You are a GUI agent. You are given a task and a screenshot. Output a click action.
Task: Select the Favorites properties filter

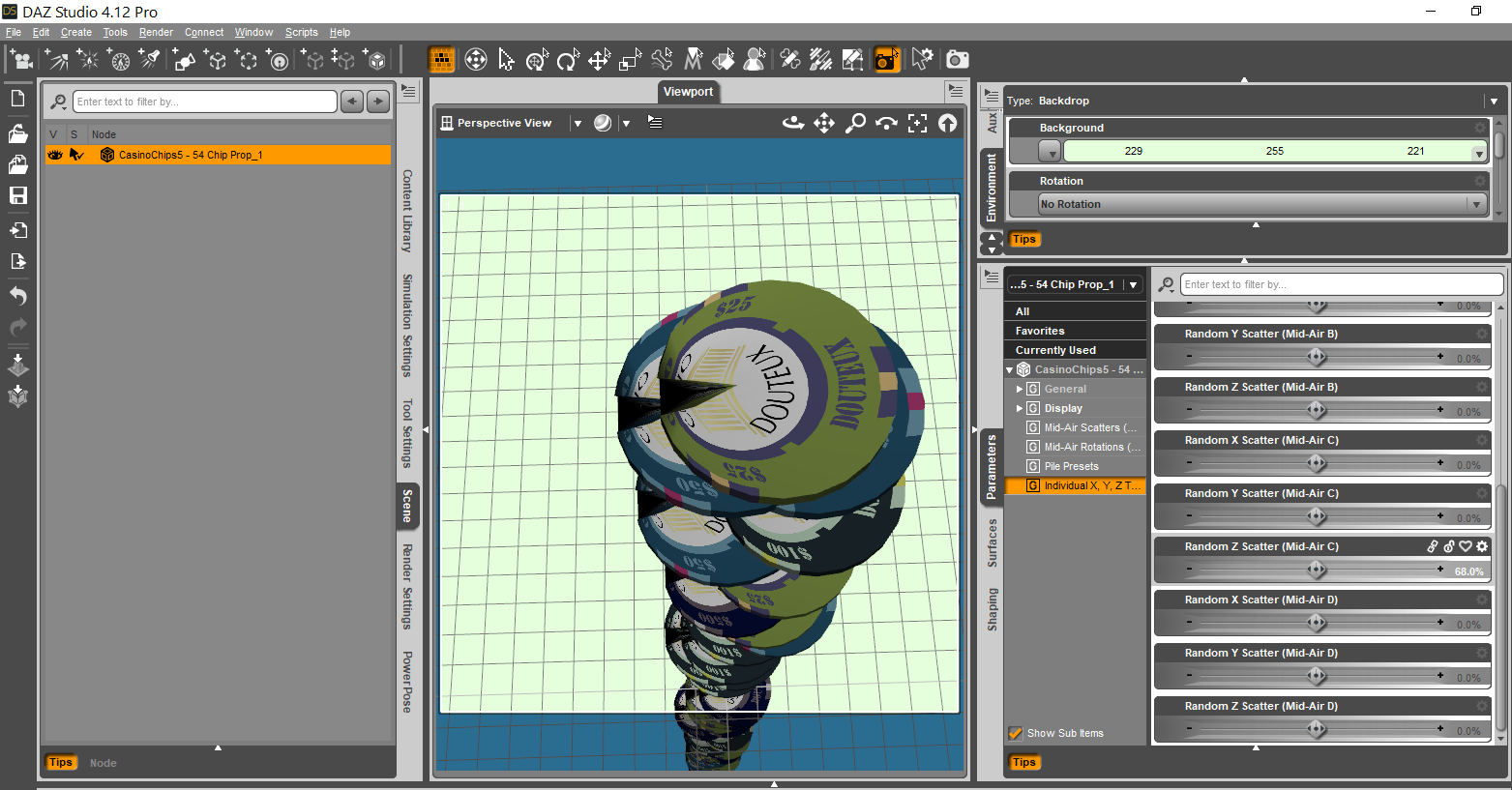(x=1075, y=331)
